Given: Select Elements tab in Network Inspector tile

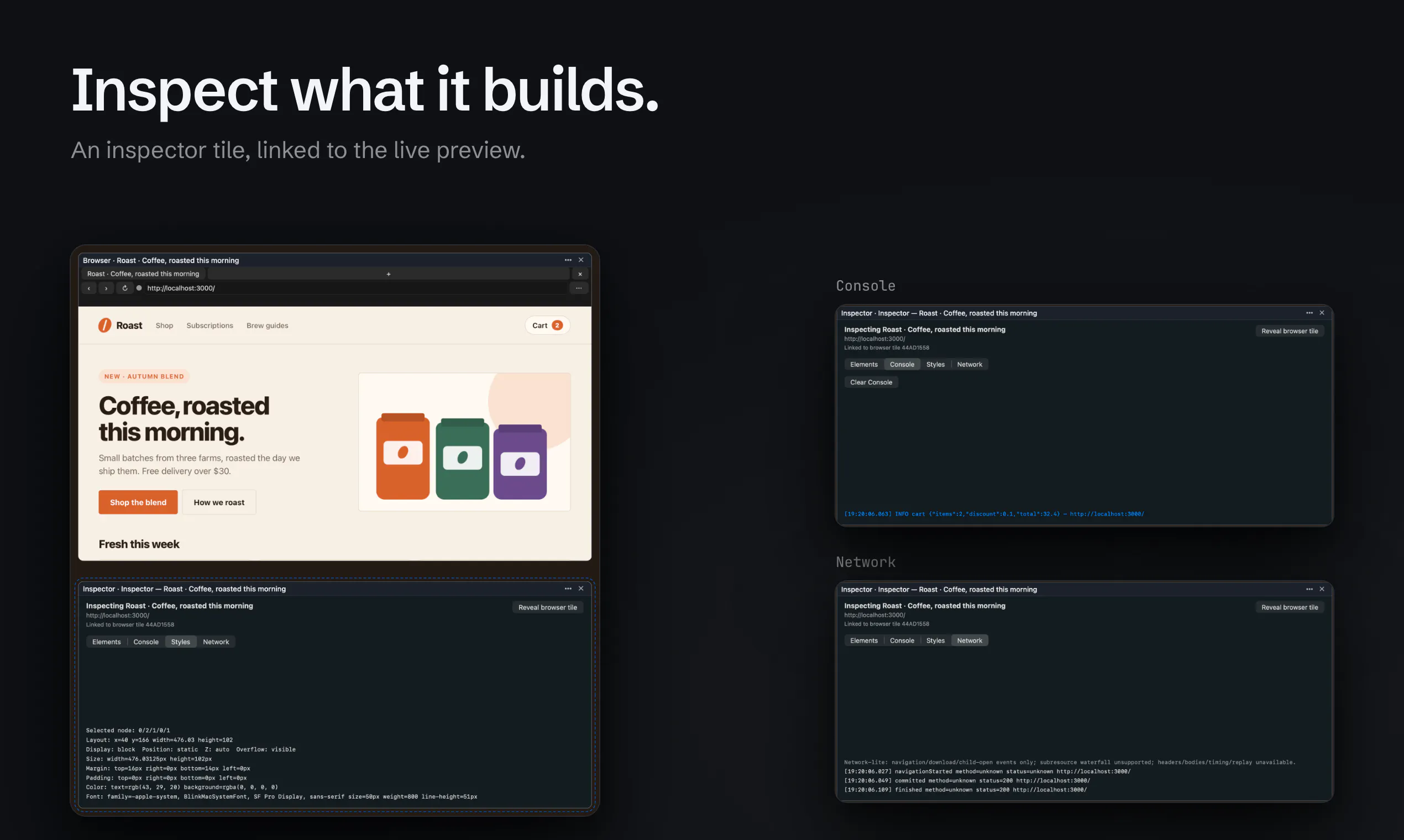Looking at the screenshot, I should [864, 641].
